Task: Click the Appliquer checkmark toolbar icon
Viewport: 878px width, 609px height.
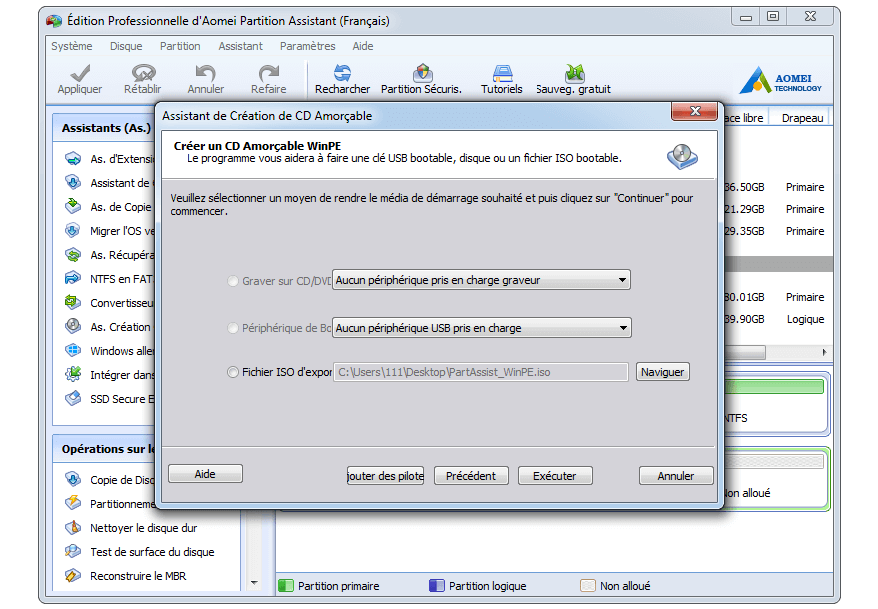Action: 80,74
